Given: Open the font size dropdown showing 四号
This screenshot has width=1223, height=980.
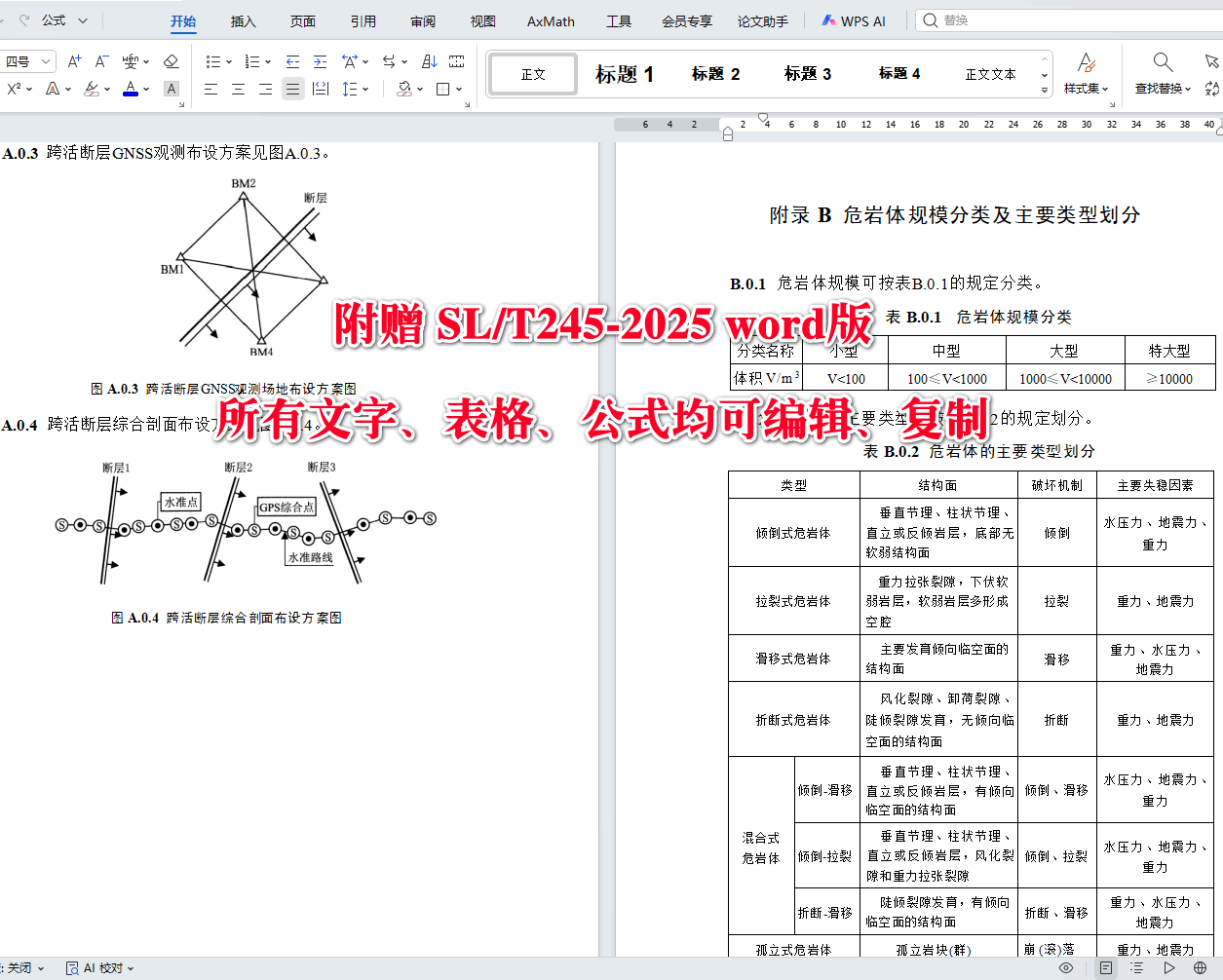Looking at the screenshot, I should click(x=28, y=60).
